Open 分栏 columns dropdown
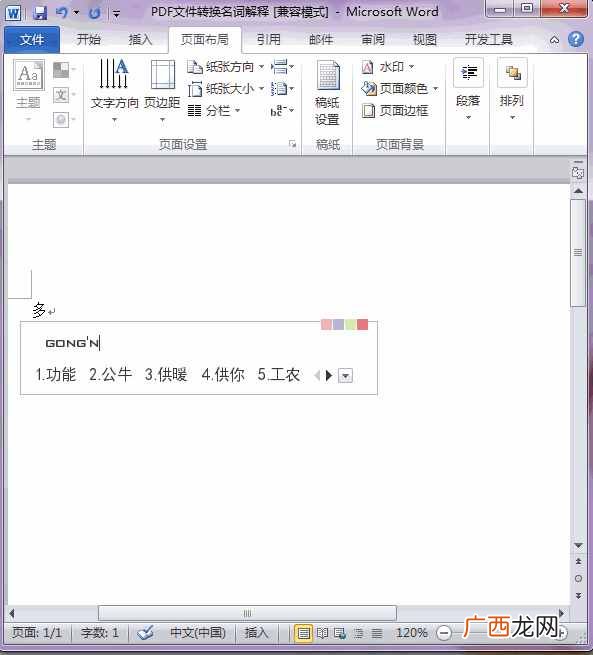Viewport: 593px width, 655px height. tap(213, 111)
